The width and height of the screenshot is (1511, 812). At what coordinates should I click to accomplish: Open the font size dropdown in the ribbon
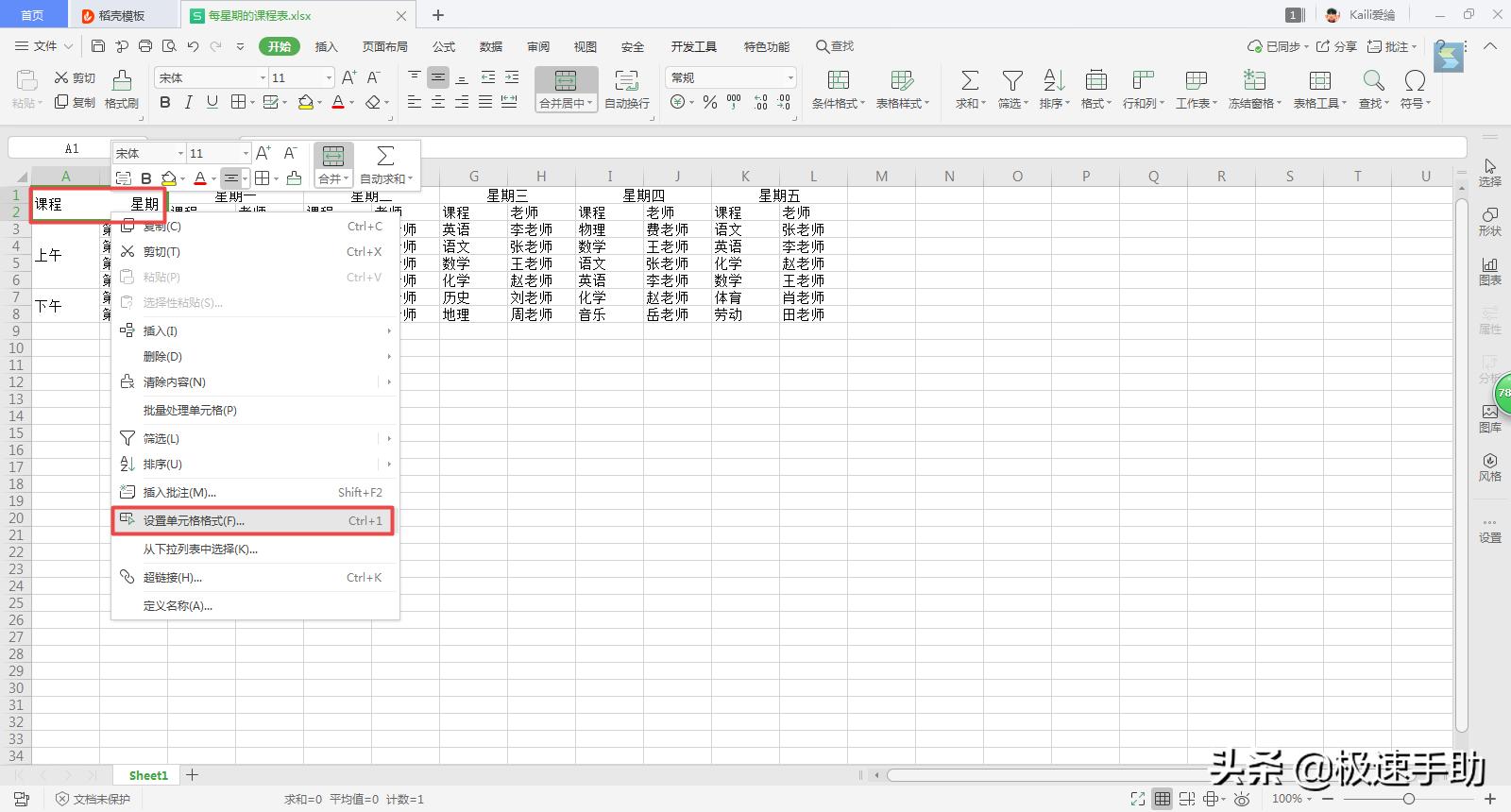pyautogui.click(x=329, y=77)
